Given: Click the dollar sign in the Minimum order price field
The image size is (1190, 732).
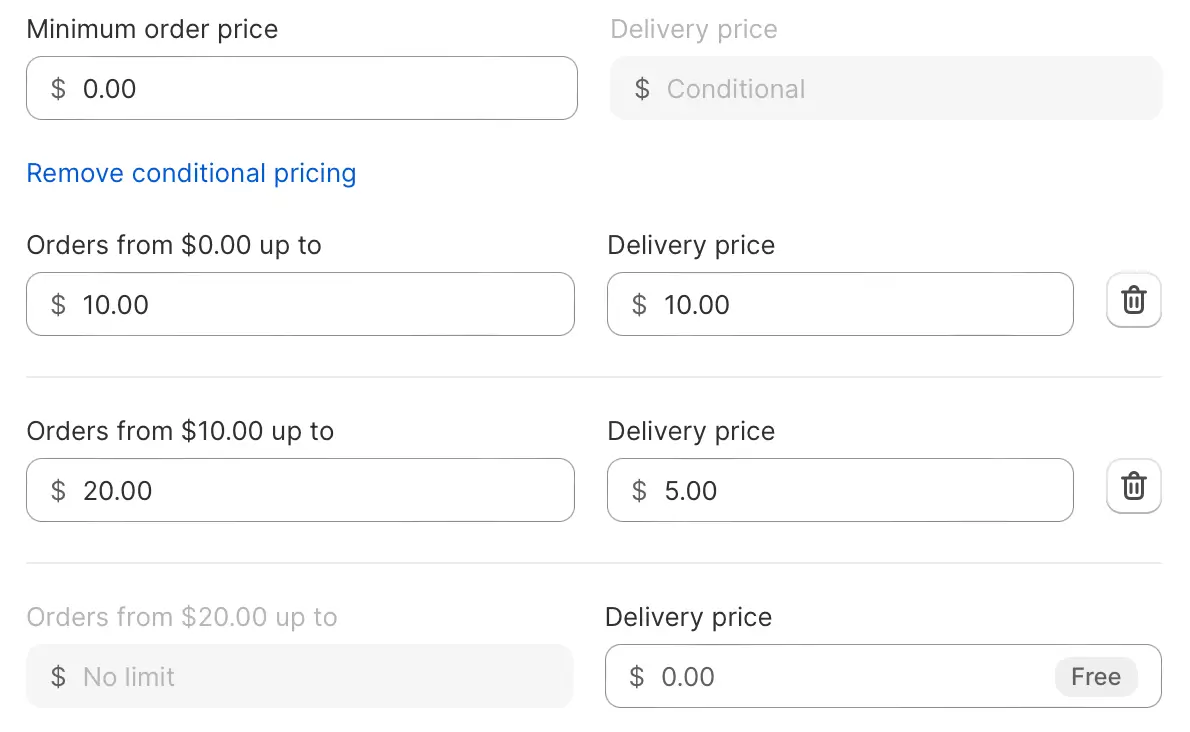Looking at the screenshot, I should coord(58,89).
